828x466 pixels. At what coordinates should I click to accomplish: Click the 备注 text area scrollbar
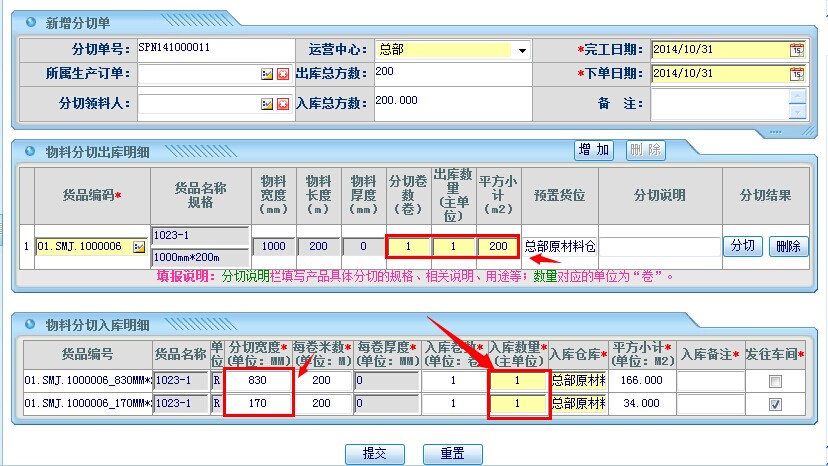[x=797, y=103]
